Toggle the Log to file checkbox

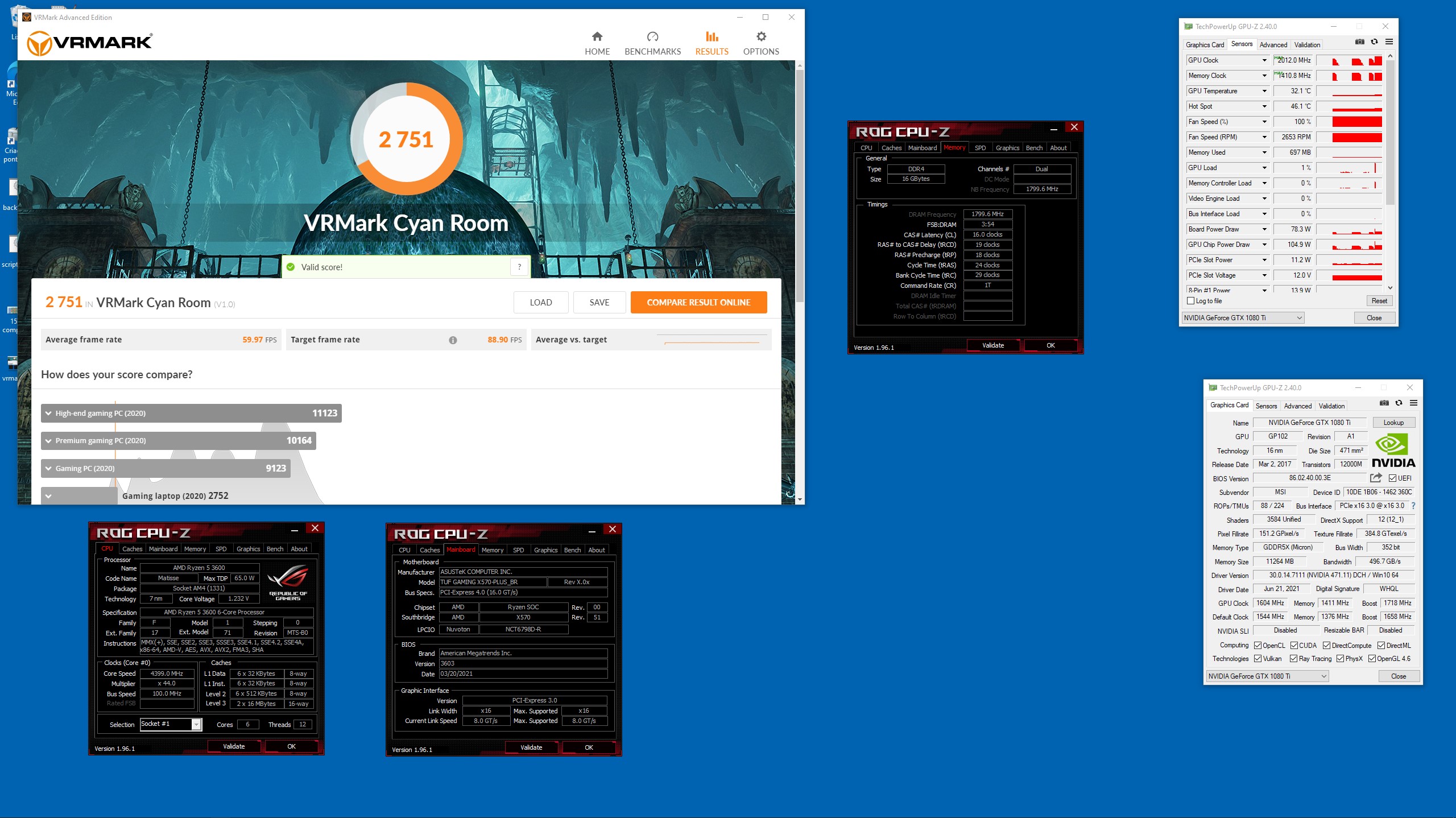1190,301
